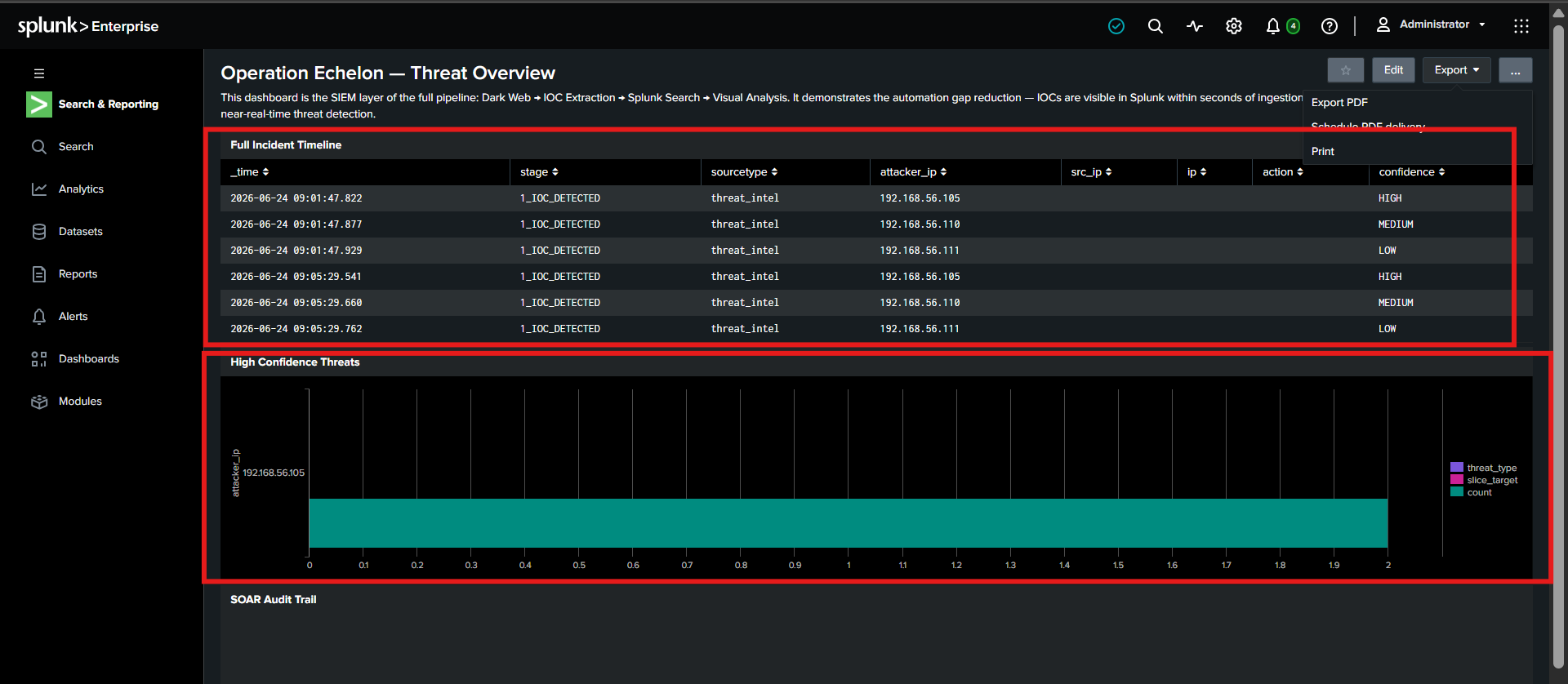Sort table by ip column
Image resolution: width=1568 pixels, height=684 pixels.
click(x=1196, y=172)
